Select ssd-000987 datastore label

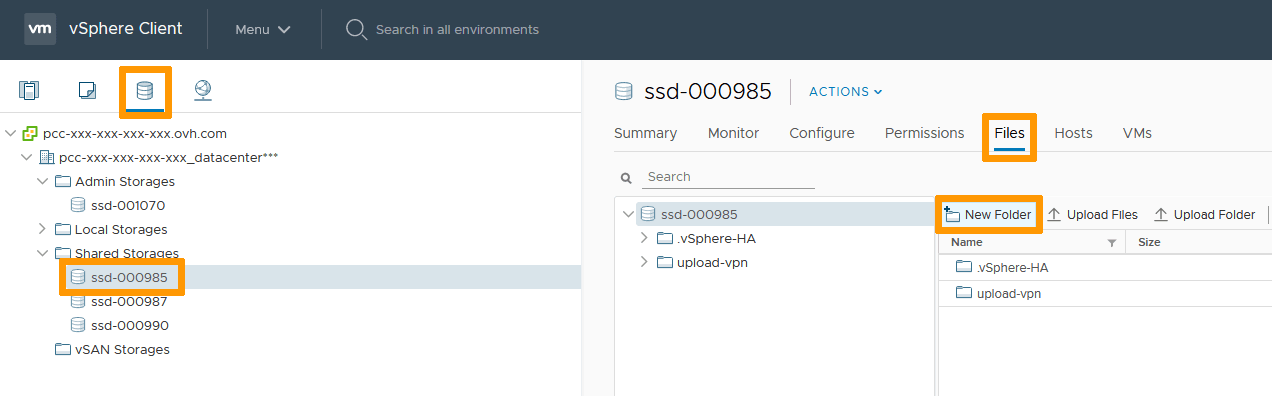pyautogui.click(x=128, y=301)
